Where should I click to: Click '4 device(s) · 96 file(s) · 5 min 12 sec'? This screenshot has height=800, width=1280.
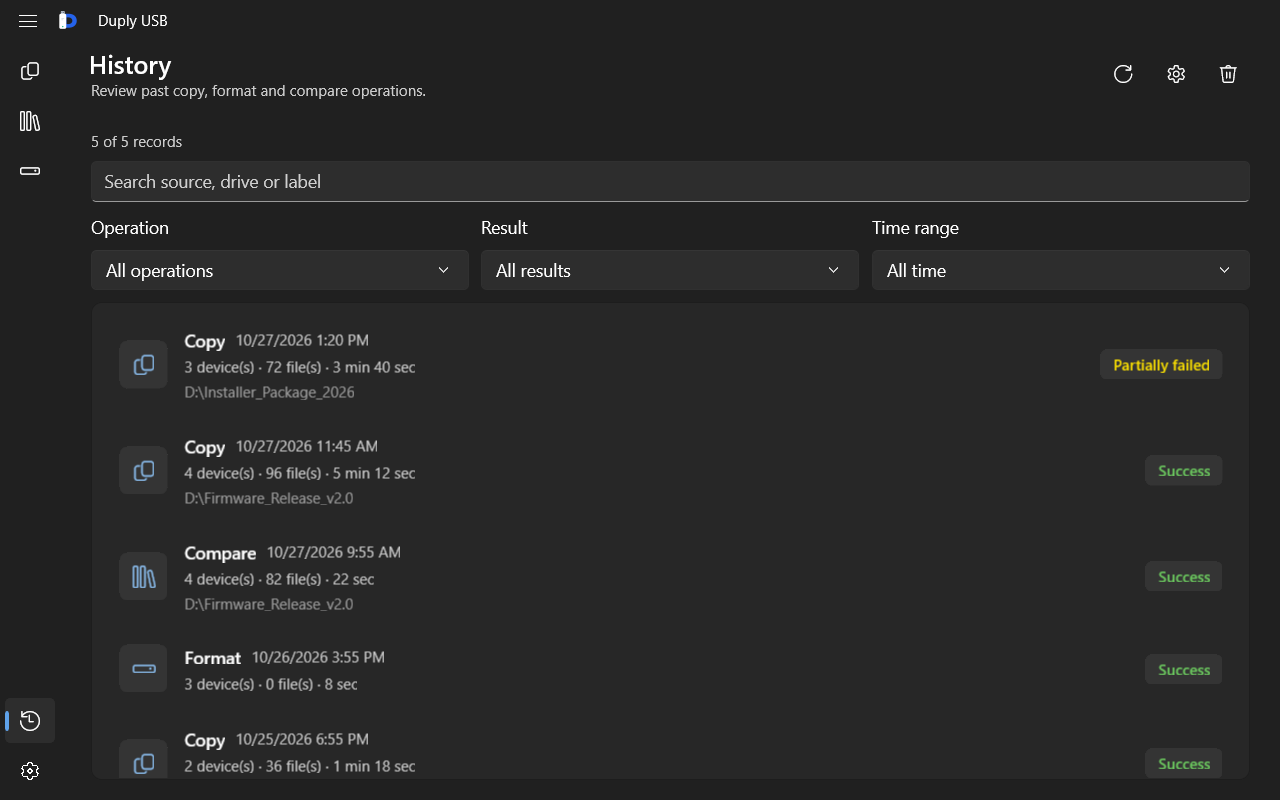tap(300, 473)
